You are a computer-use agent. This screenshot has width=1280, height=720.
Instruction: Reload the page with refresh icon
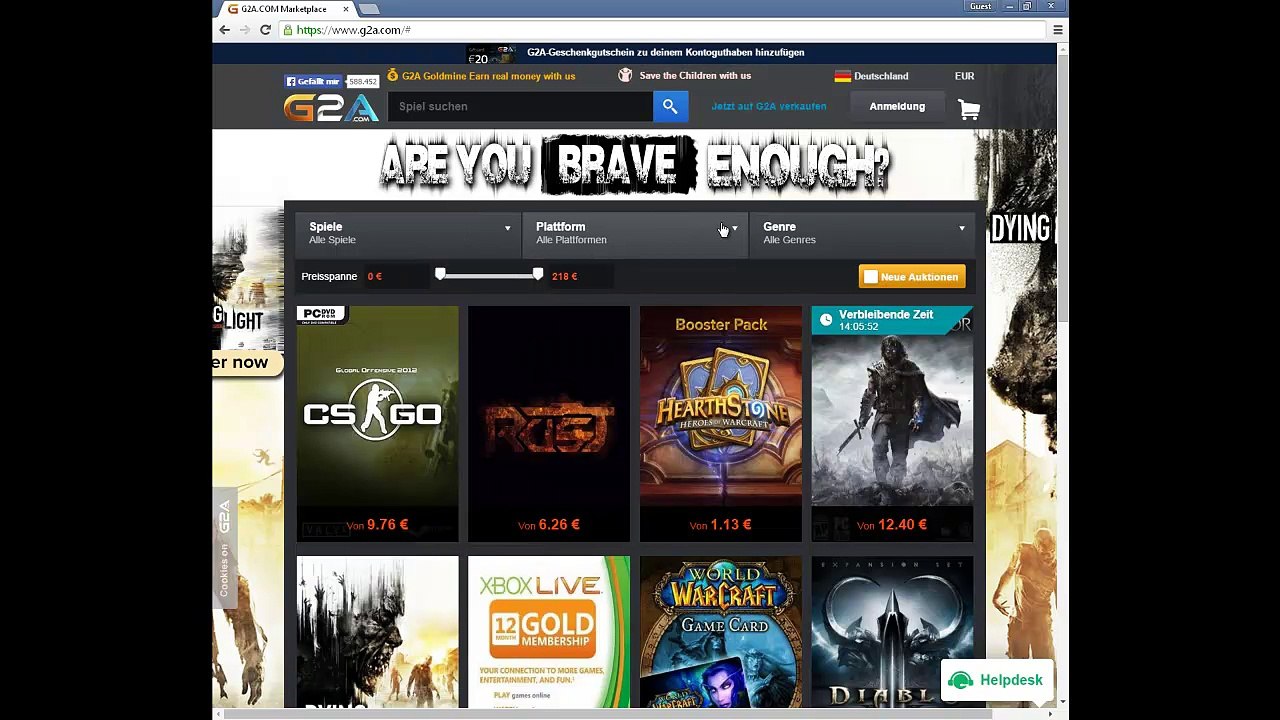(265, 30)
